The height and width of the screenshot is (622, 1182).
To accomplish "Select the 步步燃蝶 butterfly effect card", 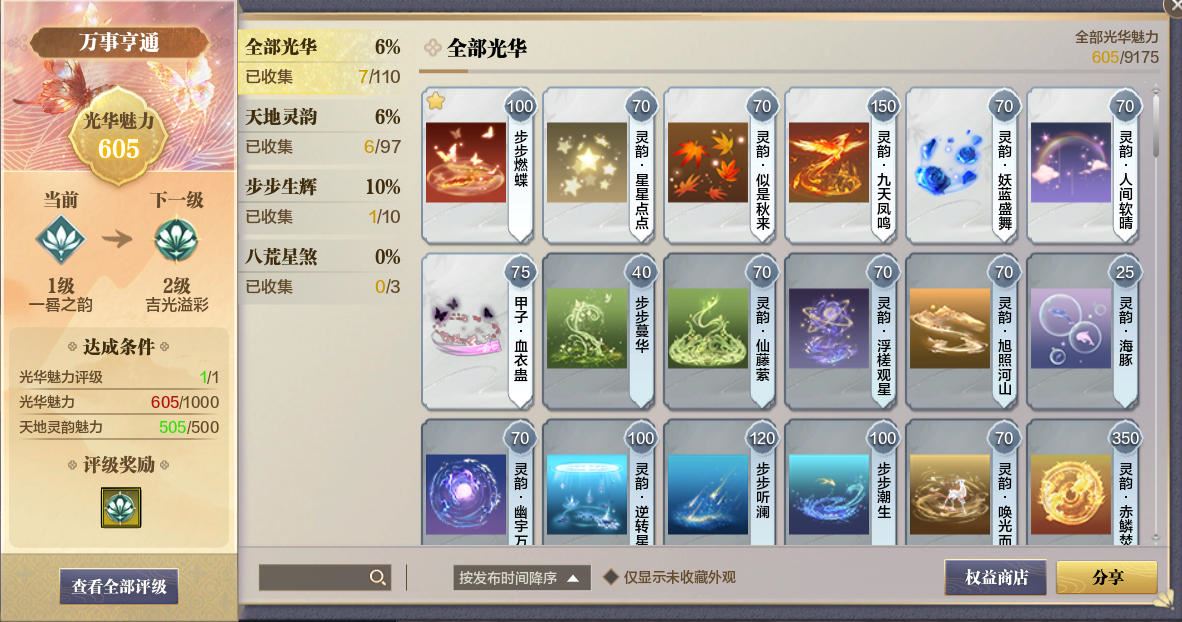I will tap(479, 166).
